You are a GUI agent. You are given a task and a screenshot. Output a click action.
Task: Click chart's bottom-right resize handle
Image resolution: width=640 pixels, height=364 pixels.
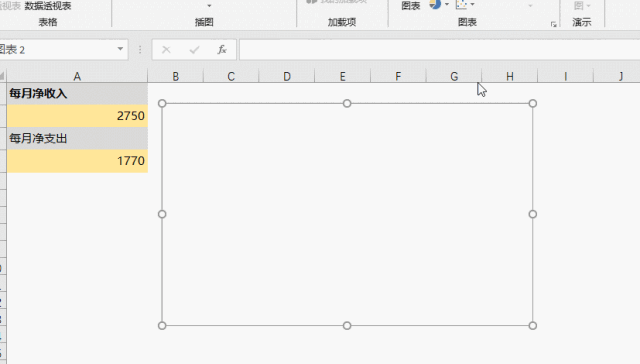533,326
